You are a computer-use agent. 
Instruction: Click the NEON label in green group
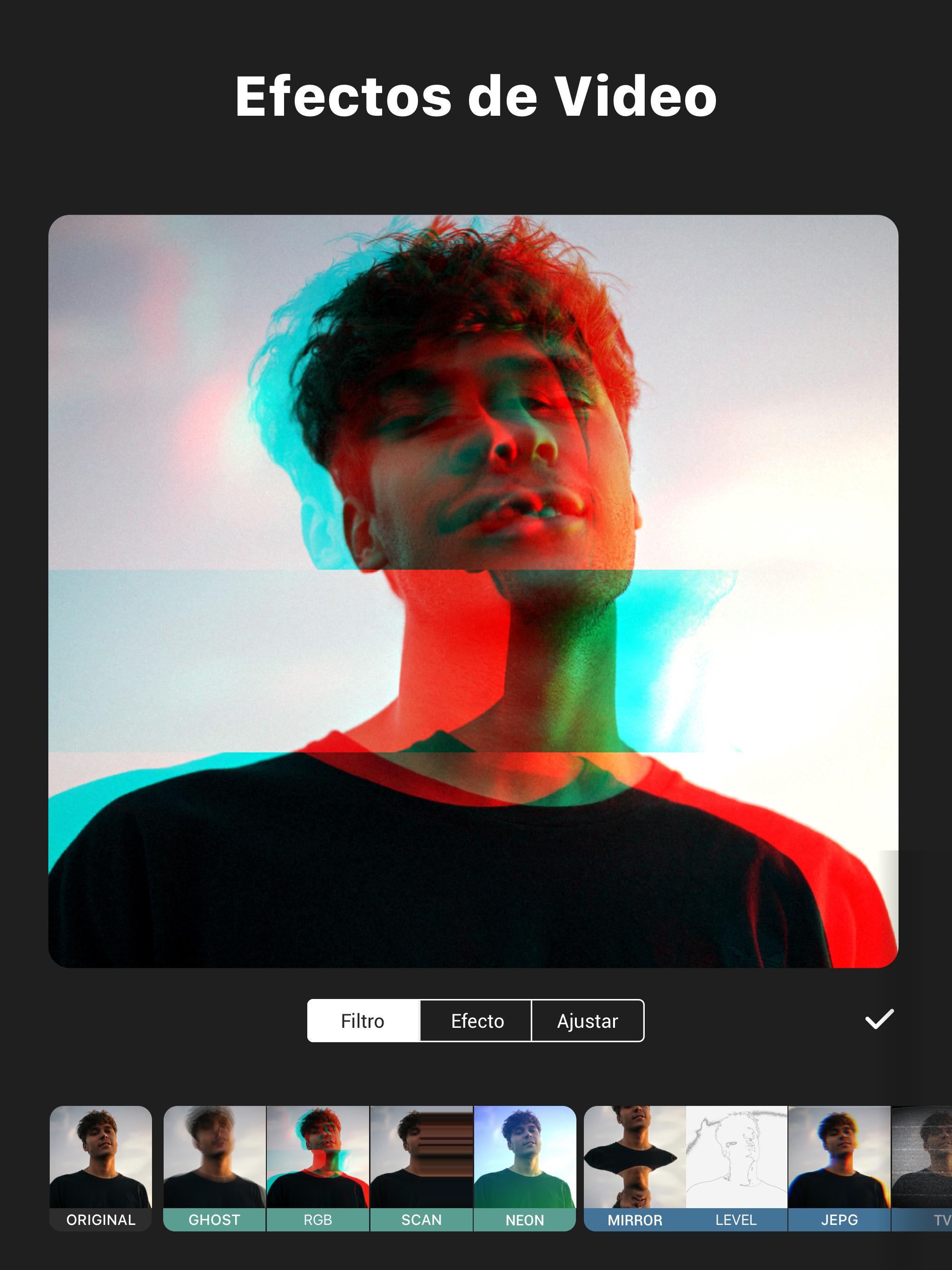tap(525, 1220)
